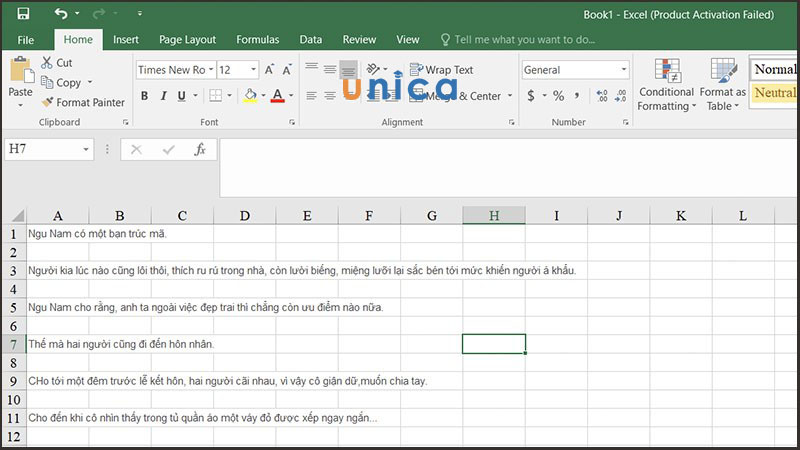Image resolution: width=800 pixels, height=450 pixels.
Task: Click the Select All corner triangle
Action: [17, 216]
